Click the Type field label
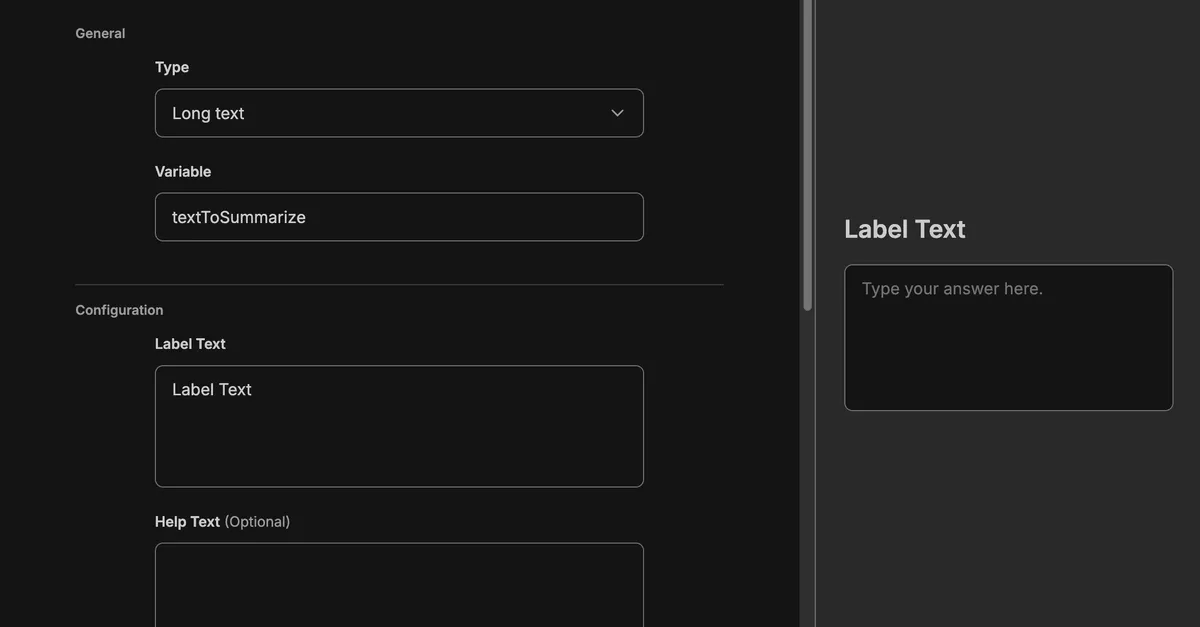1200x627 pixels. [x=172, y=67]
